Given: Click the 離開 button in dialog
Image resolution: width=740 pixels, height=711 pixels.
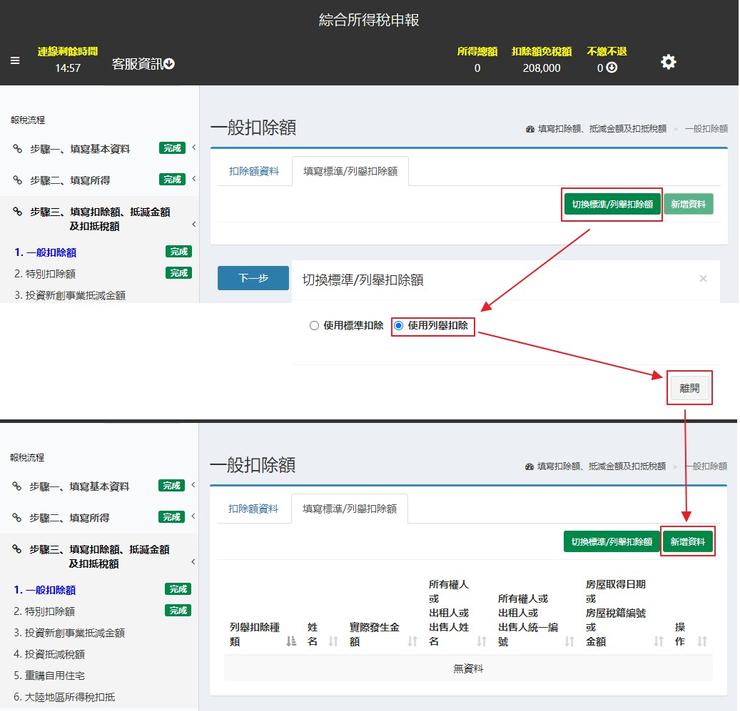Looking at the screenshot, I should [x=689, y=388].
